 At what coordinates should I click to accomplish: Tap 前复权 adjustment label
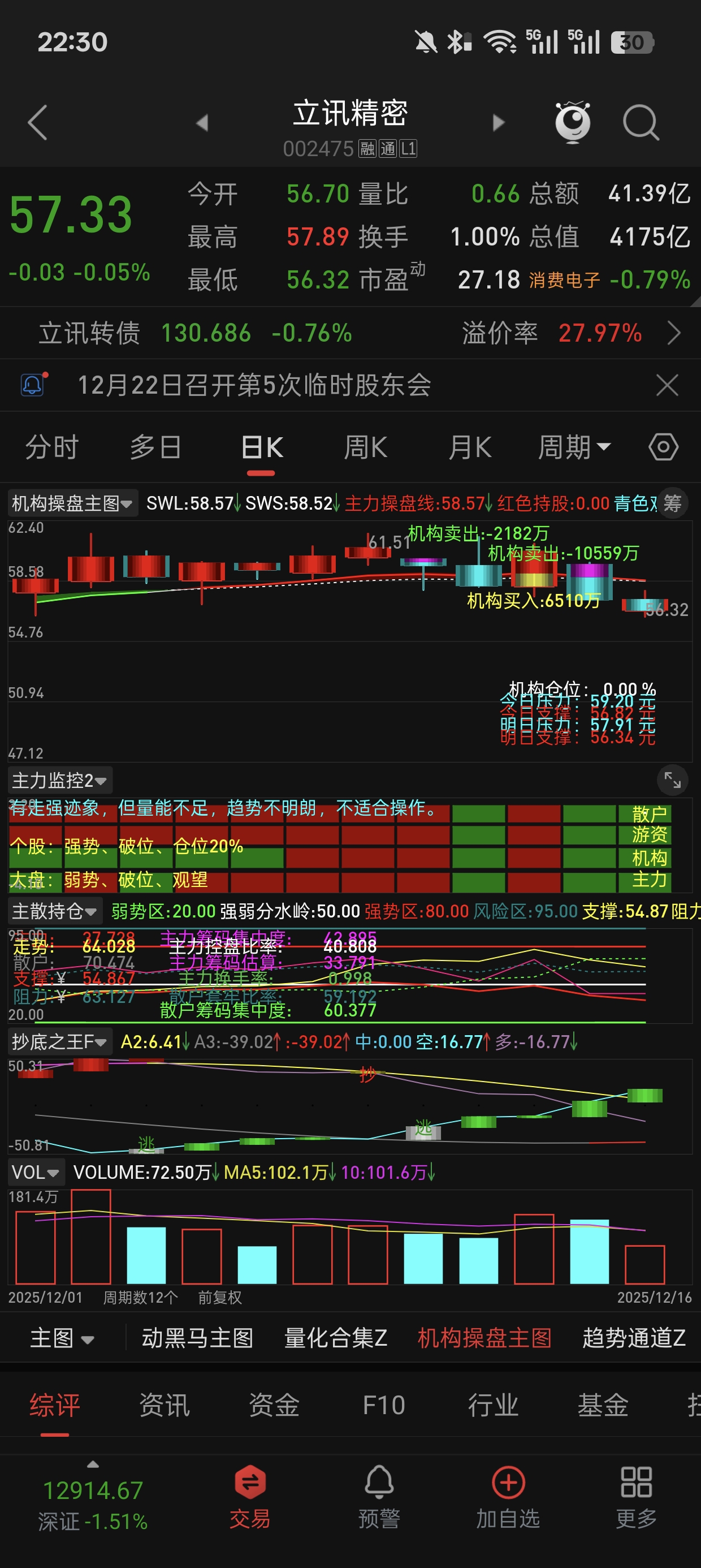220,1297
